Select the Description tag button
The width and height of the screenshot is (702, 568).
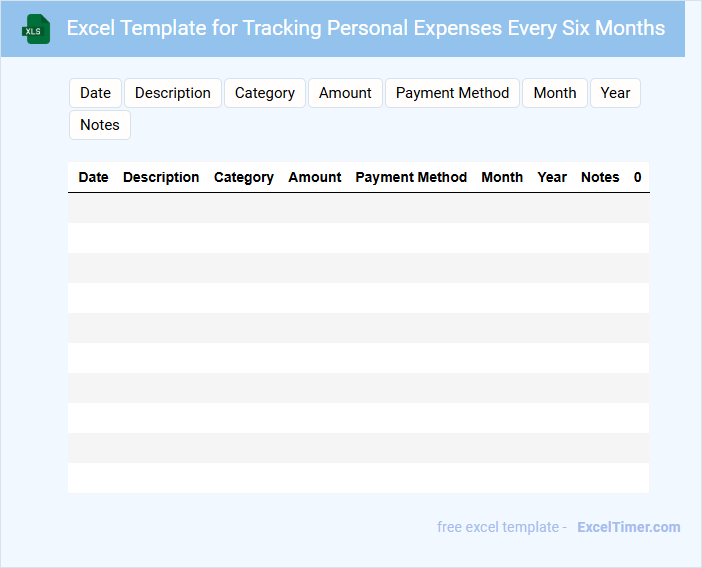click(173, 93)
